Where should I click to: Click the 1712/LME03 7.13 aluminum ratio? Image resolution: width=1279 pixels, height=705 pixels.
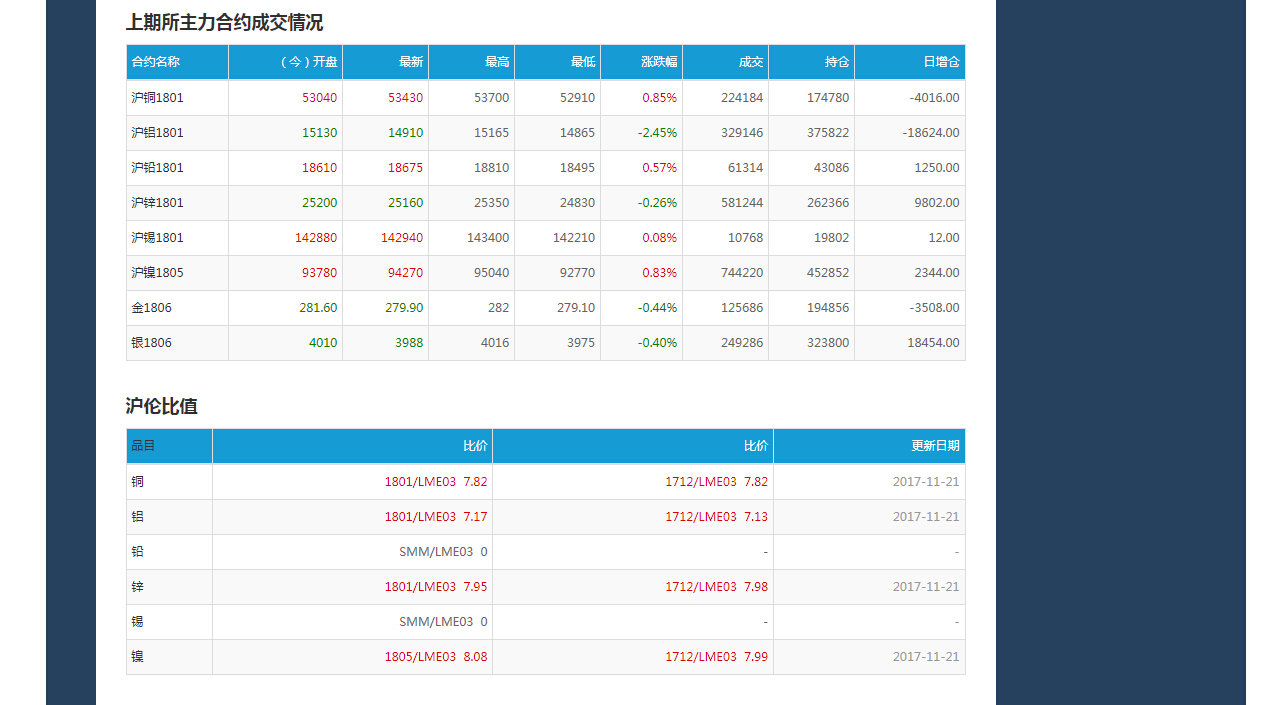coord(716,517)
